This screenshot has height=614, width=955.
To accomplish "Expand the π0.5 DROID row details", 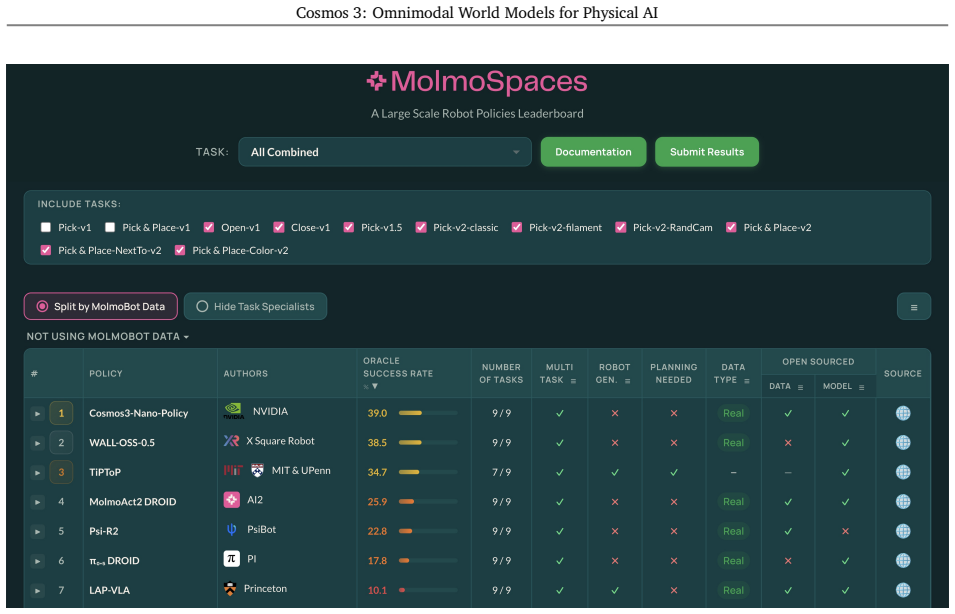I will (x=37, y=561).
